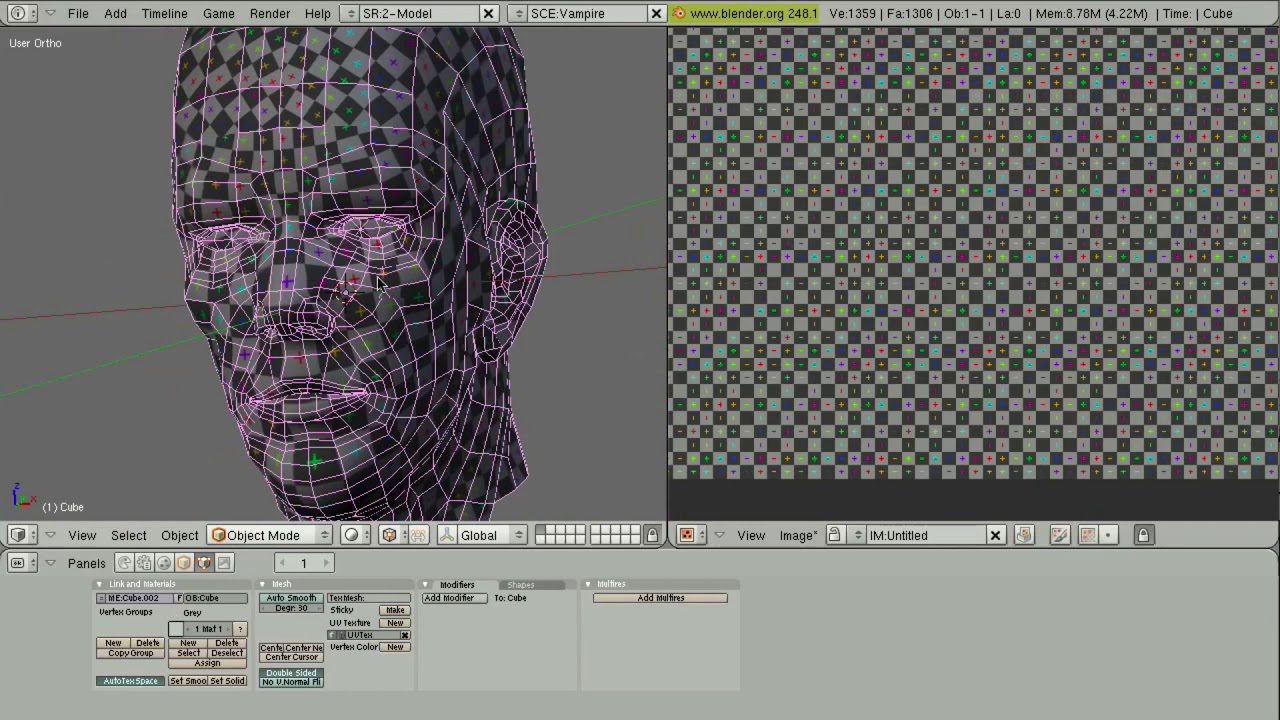The width and height of the screenshot is (1280, 720).
Task: Open the pivot point selector
Action: click(394, 535)
